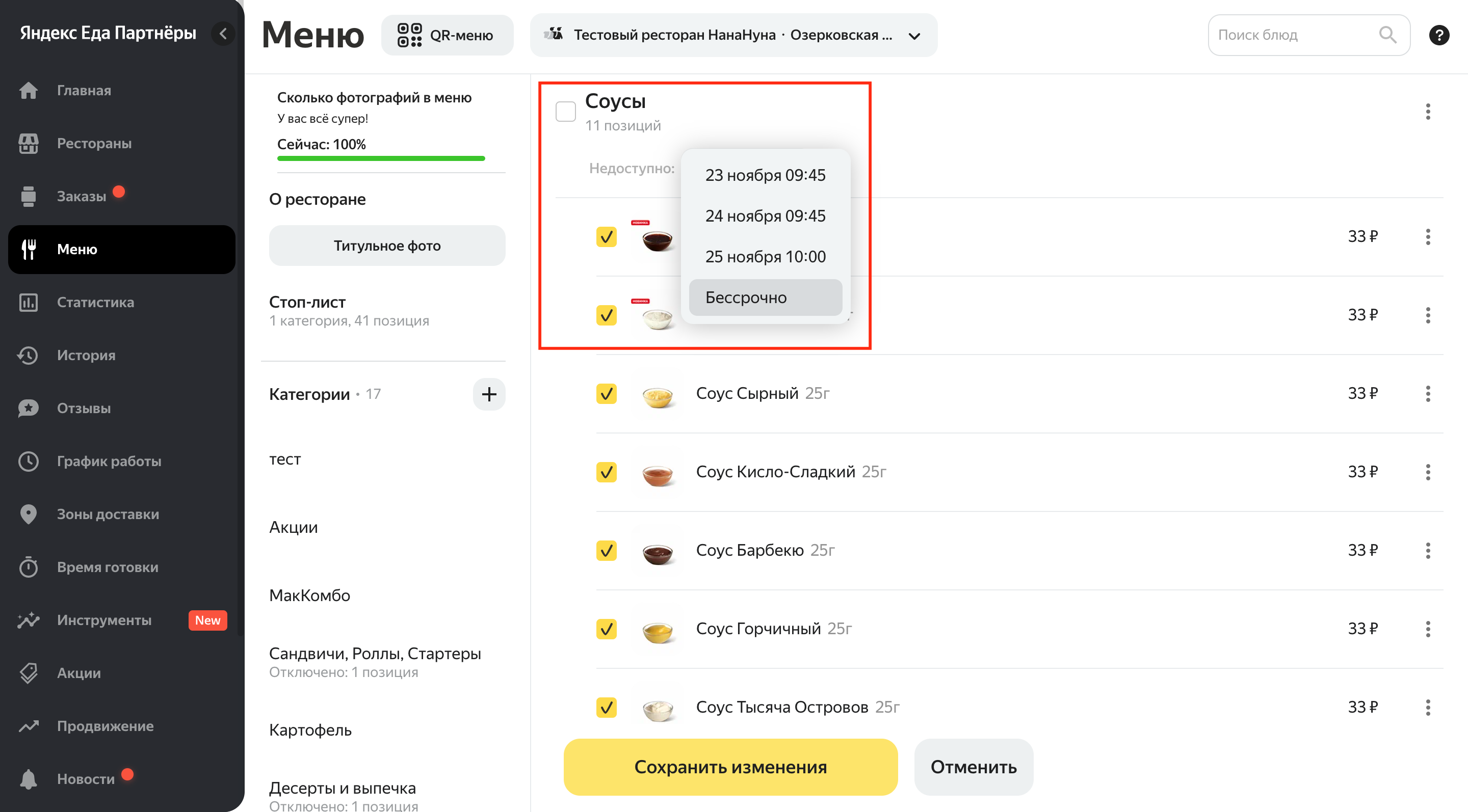
Task: Open Сандвичи, Роллы, Стартеры category
Action: [375, 662]
